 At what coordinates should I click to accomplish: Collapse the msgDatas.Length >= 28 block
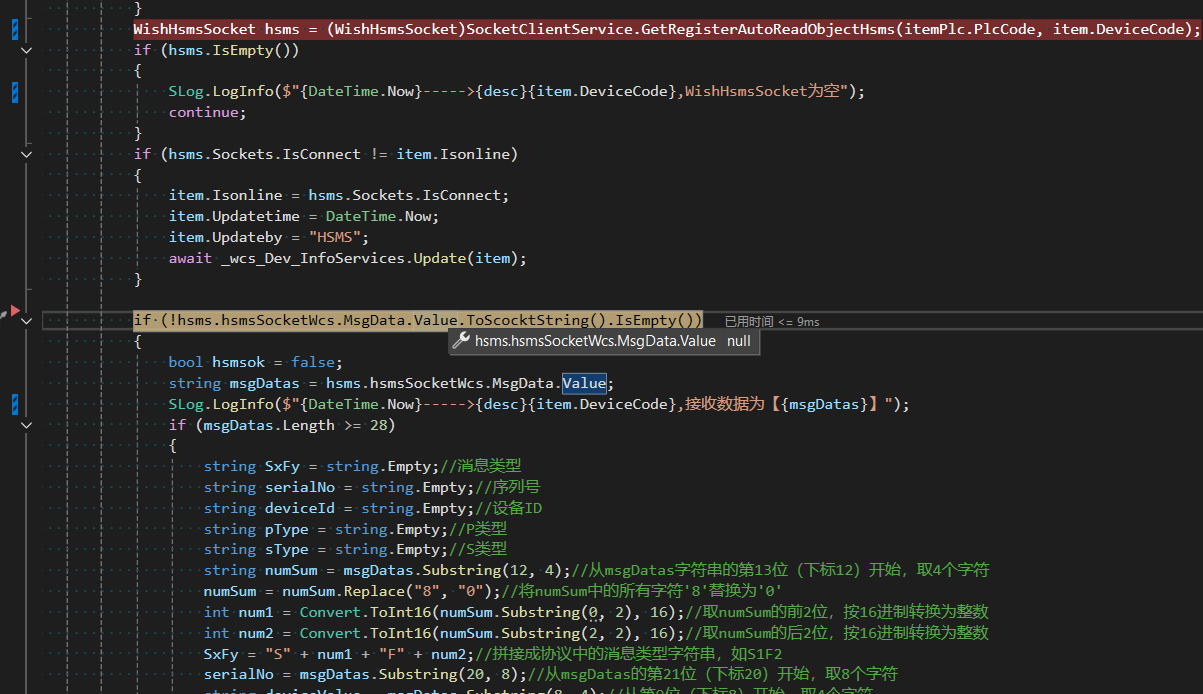pos(26,425)
